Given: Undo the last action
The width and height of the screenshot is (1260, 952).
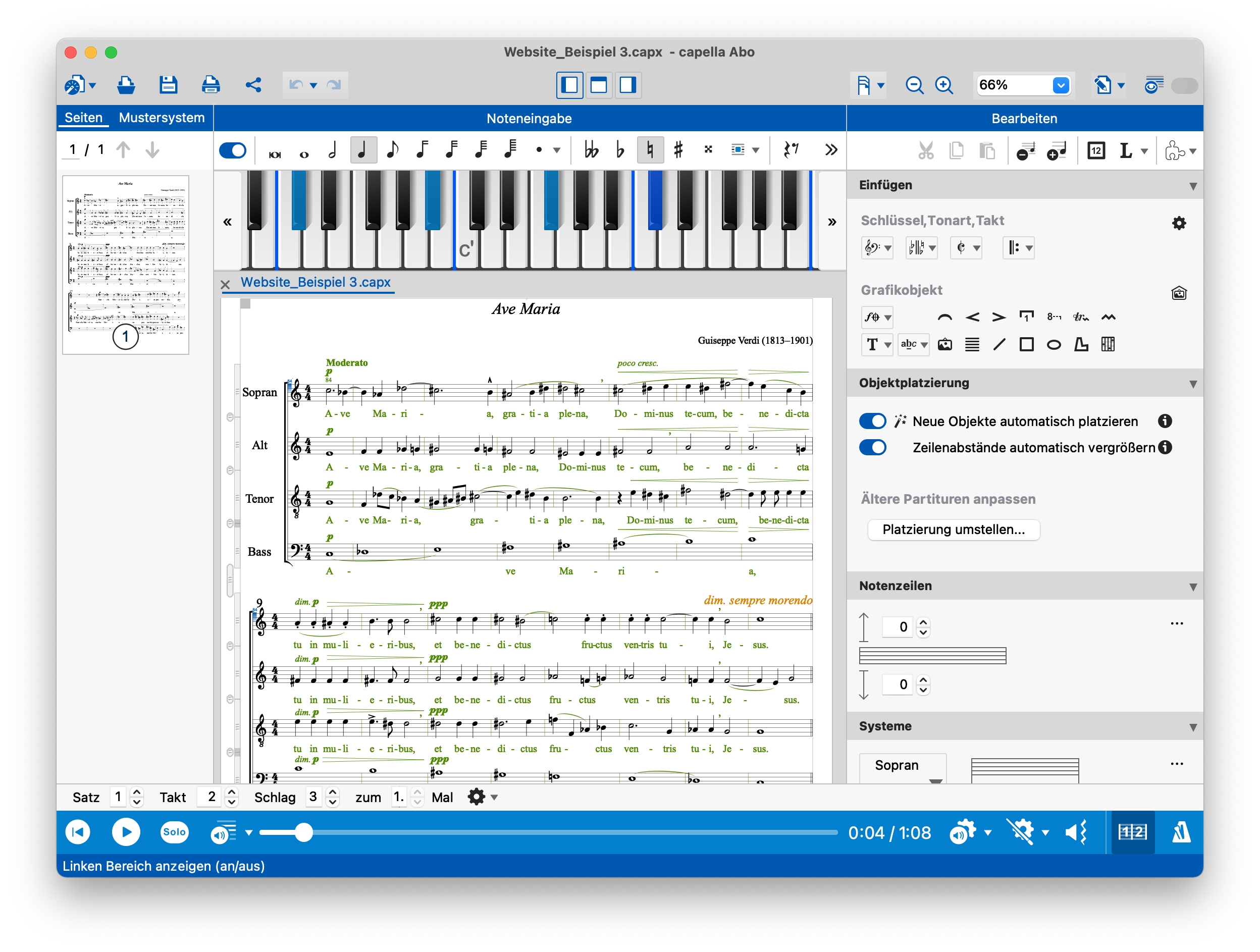Looking at the screenshot, I should (x=296, y=85).
